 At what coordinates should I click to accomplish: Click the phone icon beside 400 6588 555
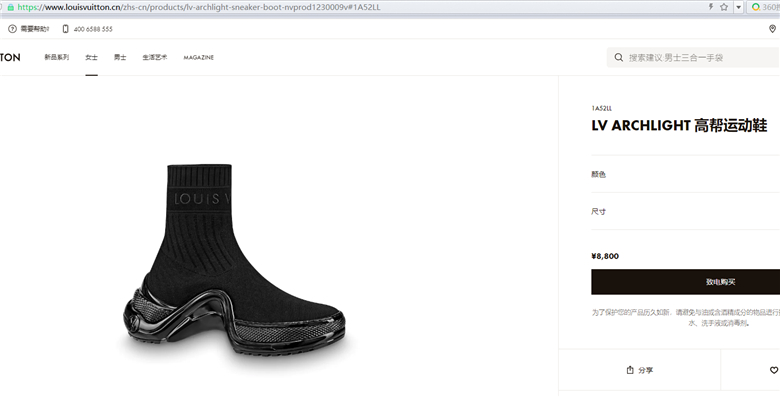tap(65, 29)
